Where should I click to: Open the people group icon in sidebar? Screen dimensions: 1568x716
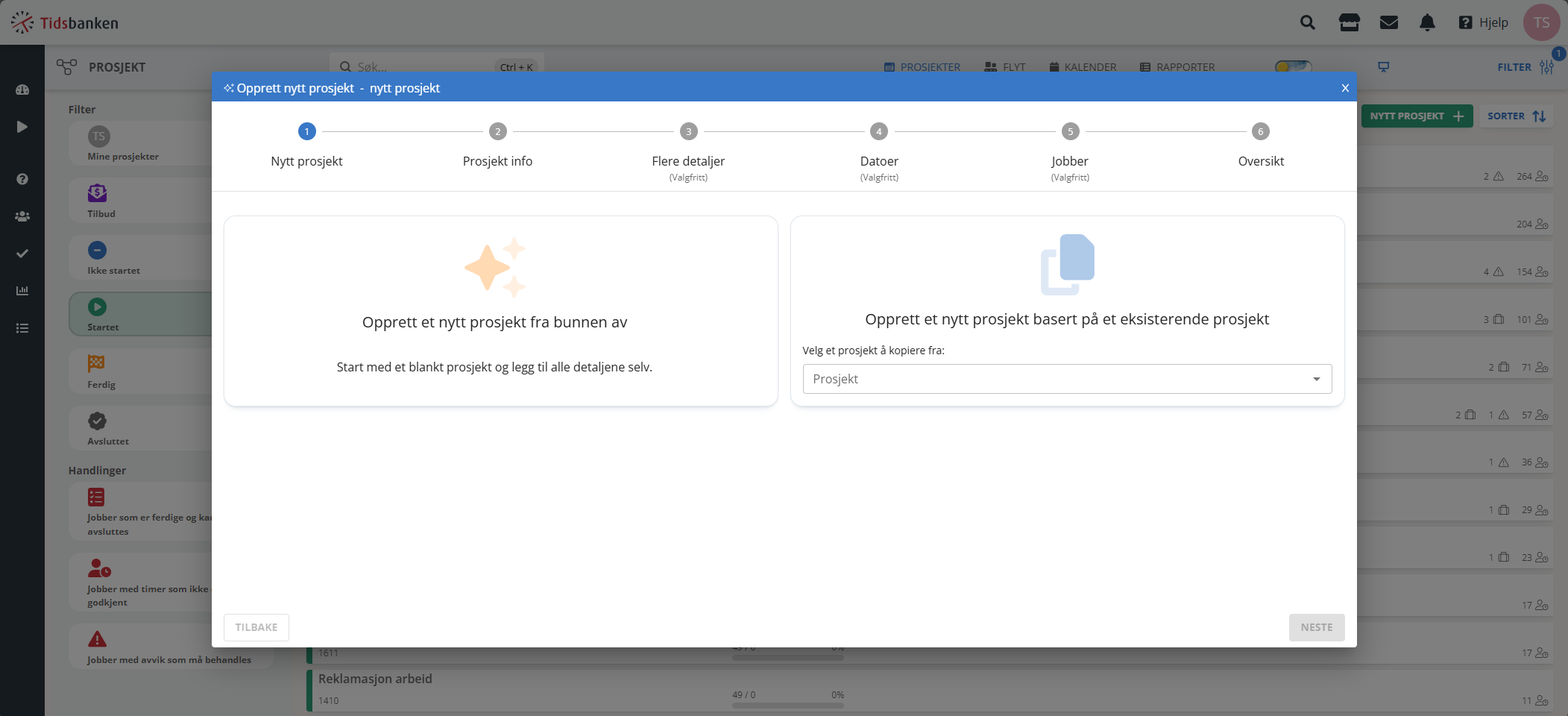pyautogui.click(x=22, y=216)
